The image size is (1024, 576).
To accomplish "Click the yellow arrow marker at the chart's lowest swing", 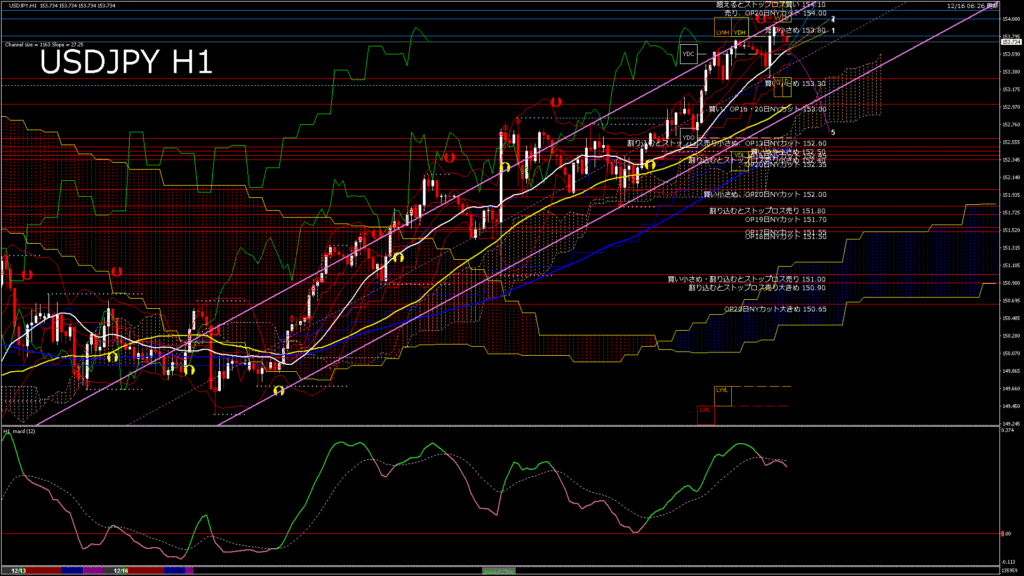I will [x=278, y=391].
